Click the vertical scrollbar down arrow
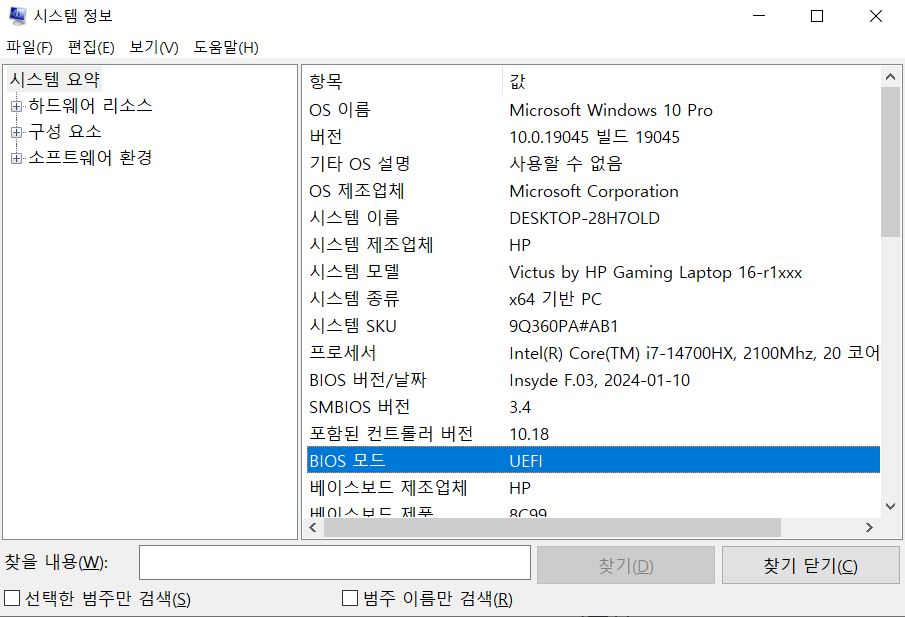The image size is (905, 617). click(890, 506)
